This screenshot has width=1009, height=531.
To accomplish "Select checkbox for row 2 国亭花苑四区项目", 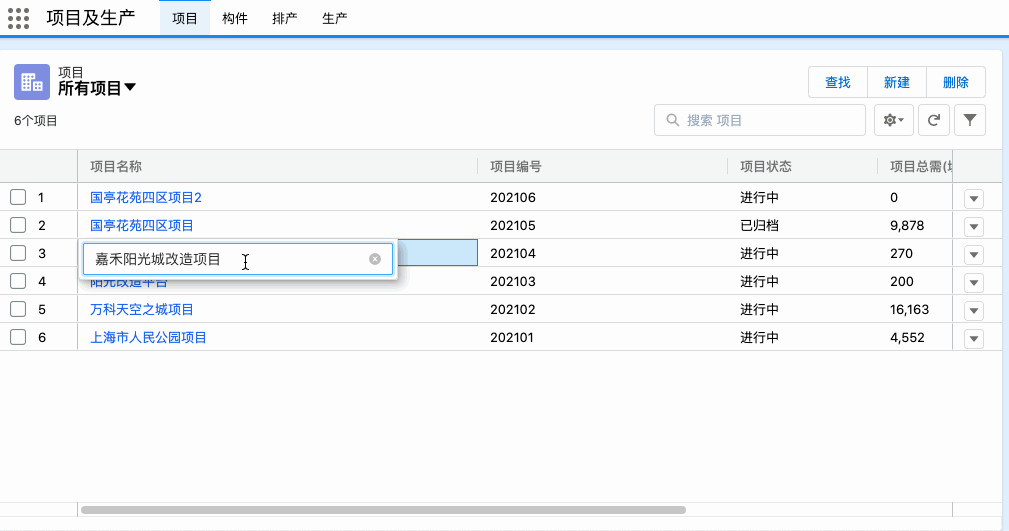I will point(18,225).
